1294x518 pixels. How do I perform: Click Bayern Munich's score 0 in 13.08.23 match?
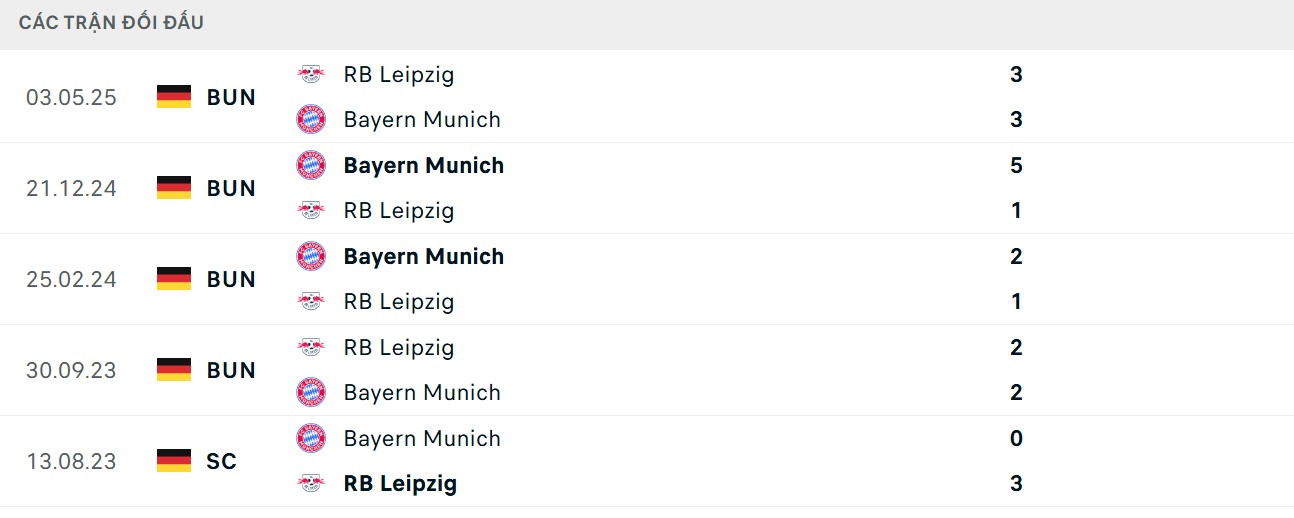pyautogui.click(x=1016, y=438)
